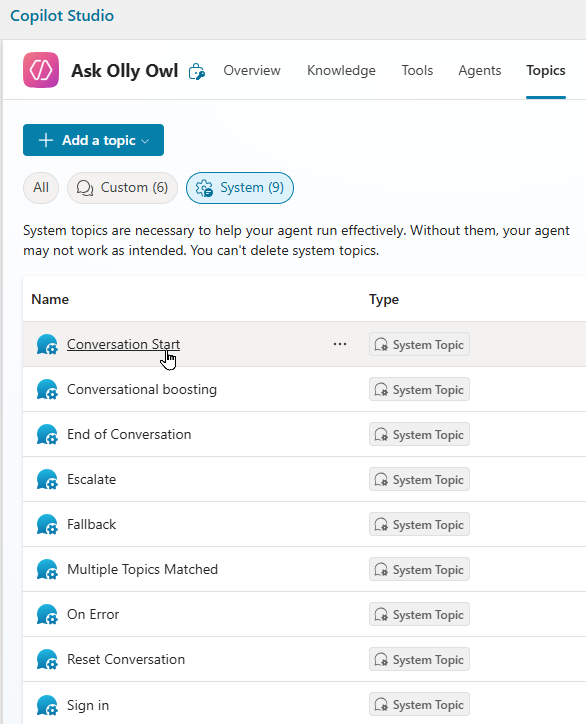Click the edit icon beside Ask Olly Owl
Image resolution: width=586 pixels, height=724 pixels.
[x=197, y=72]
